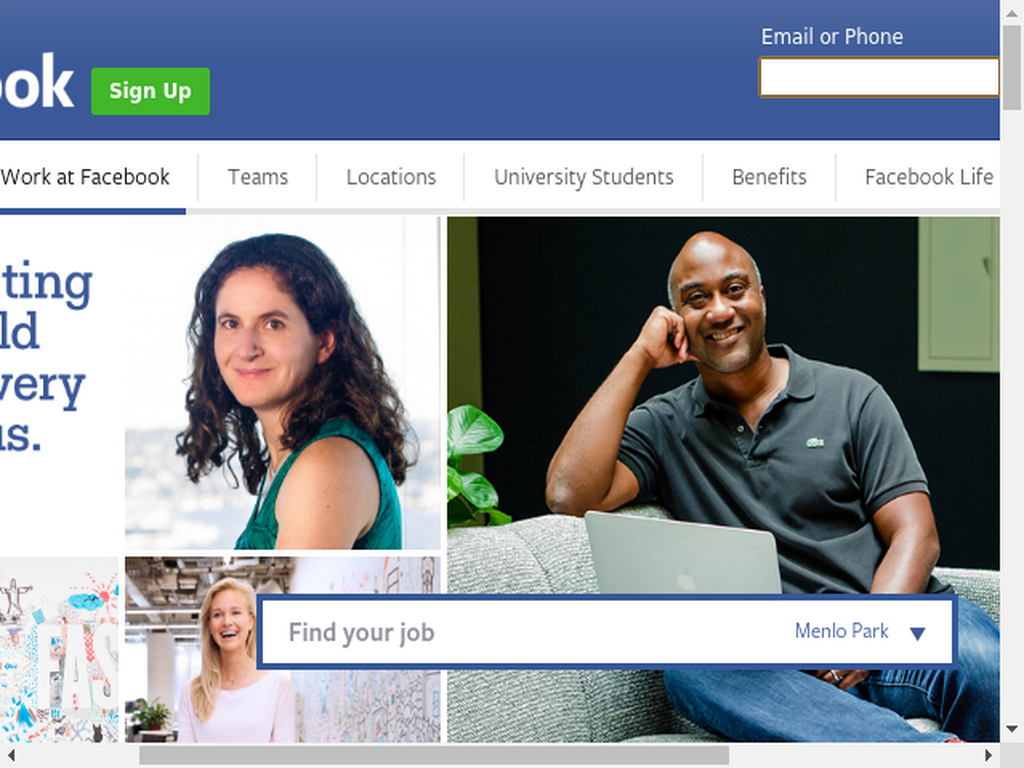Click the photo of curly-haired woman
Viewport: 1024px width, 768px height.
pyautogui.click(x=283, y=383)
